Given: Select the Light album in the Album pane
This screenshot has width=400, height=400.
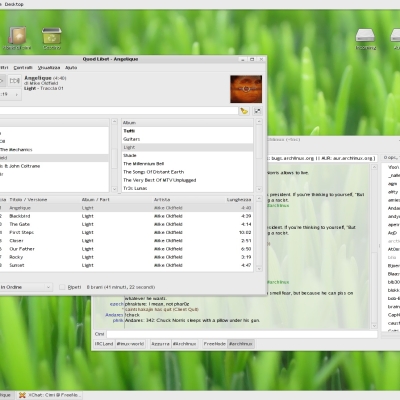Looking at the screenshot, I should (x=187, y=147).
